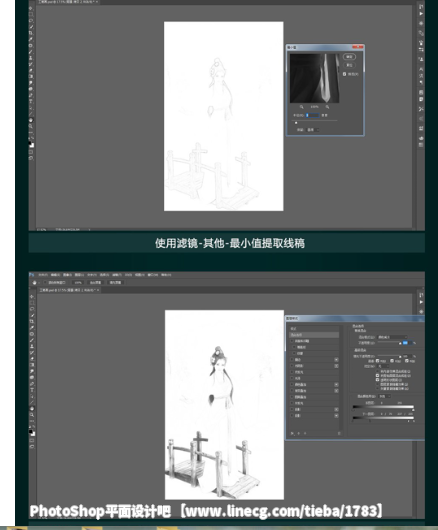Viewport: 438px width, 530px height.
Task: Click foreground color swatch in lower toolbar
Action: click(x=31, y=431)
